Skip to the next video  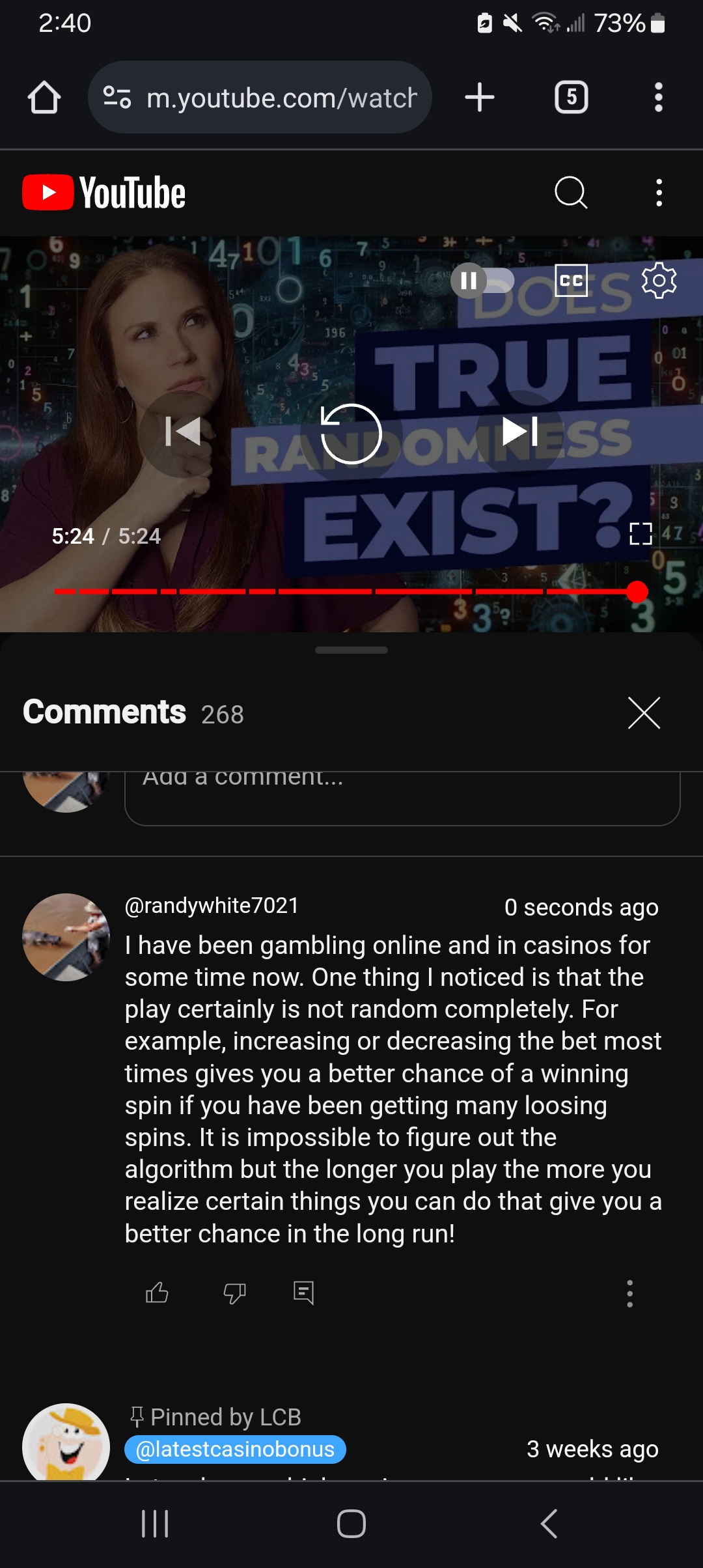[519, 431]
